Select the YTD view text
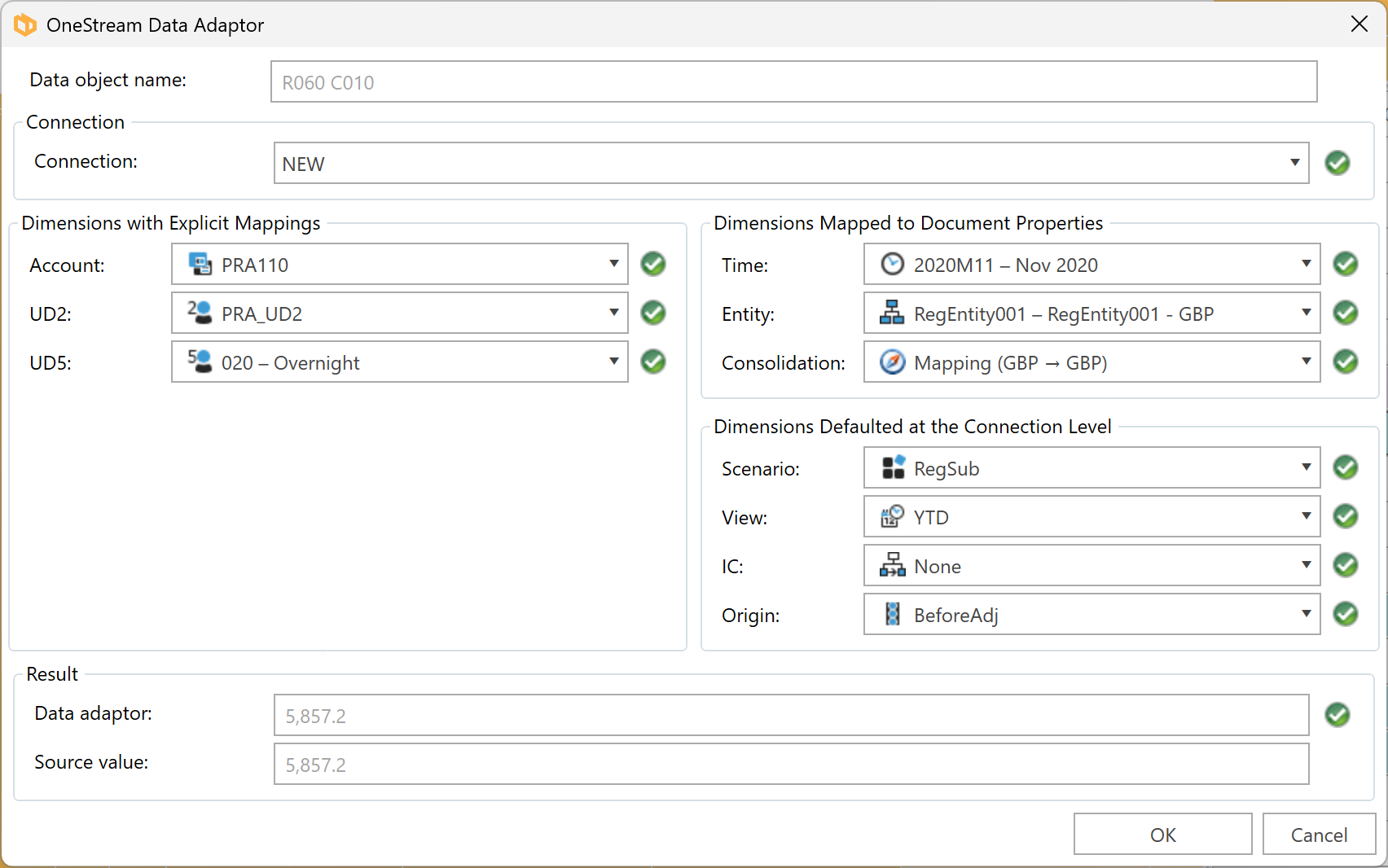This screenshot has height=868, width=1388. [x=931, y=518]
